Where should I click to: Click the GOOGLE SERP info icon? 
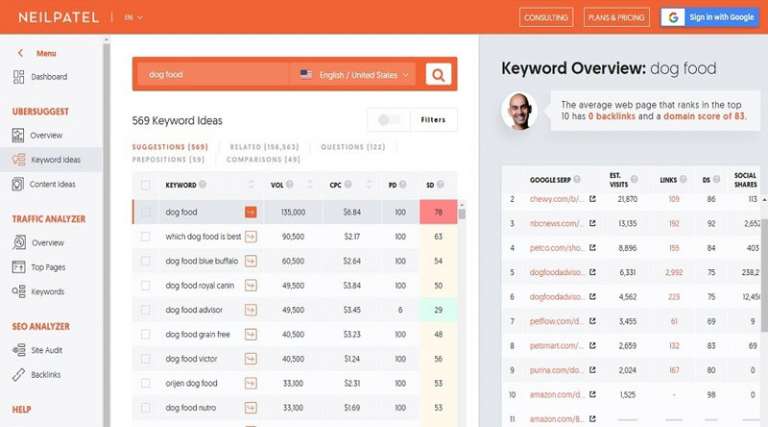pyautogui.click(x=577, y=180)
